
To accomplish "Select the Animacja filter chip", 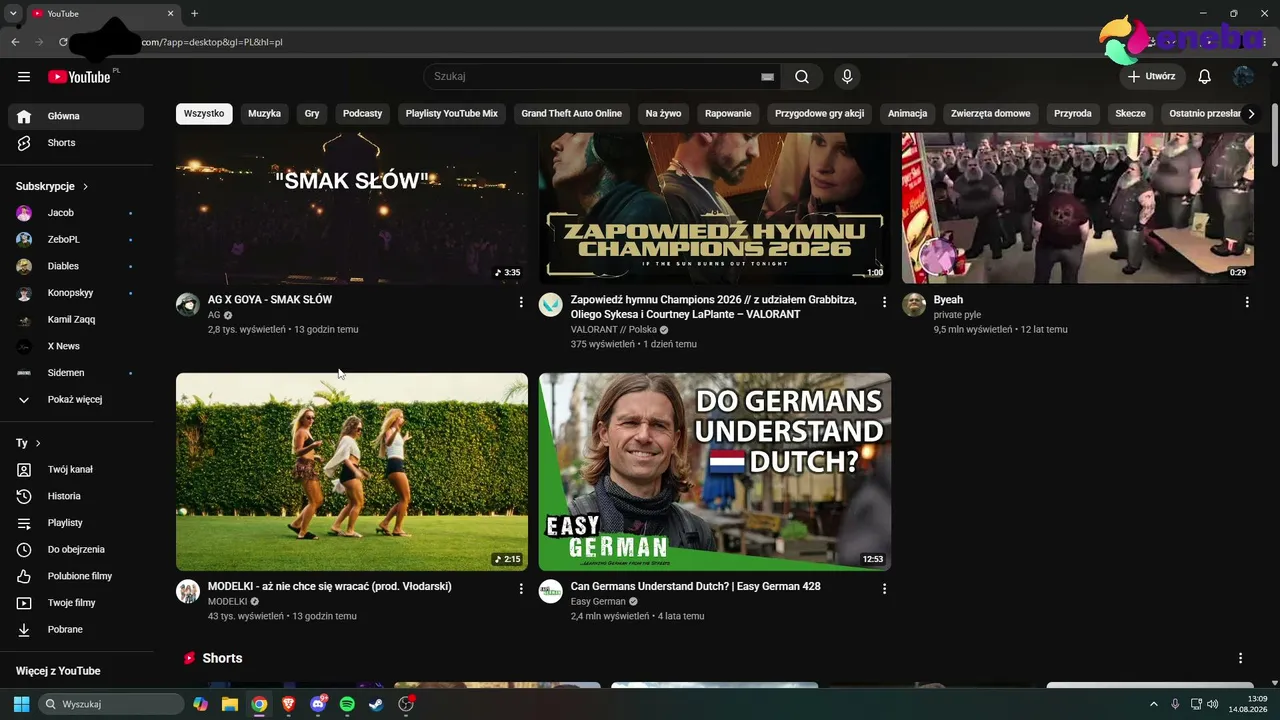I will pos(907,114).
